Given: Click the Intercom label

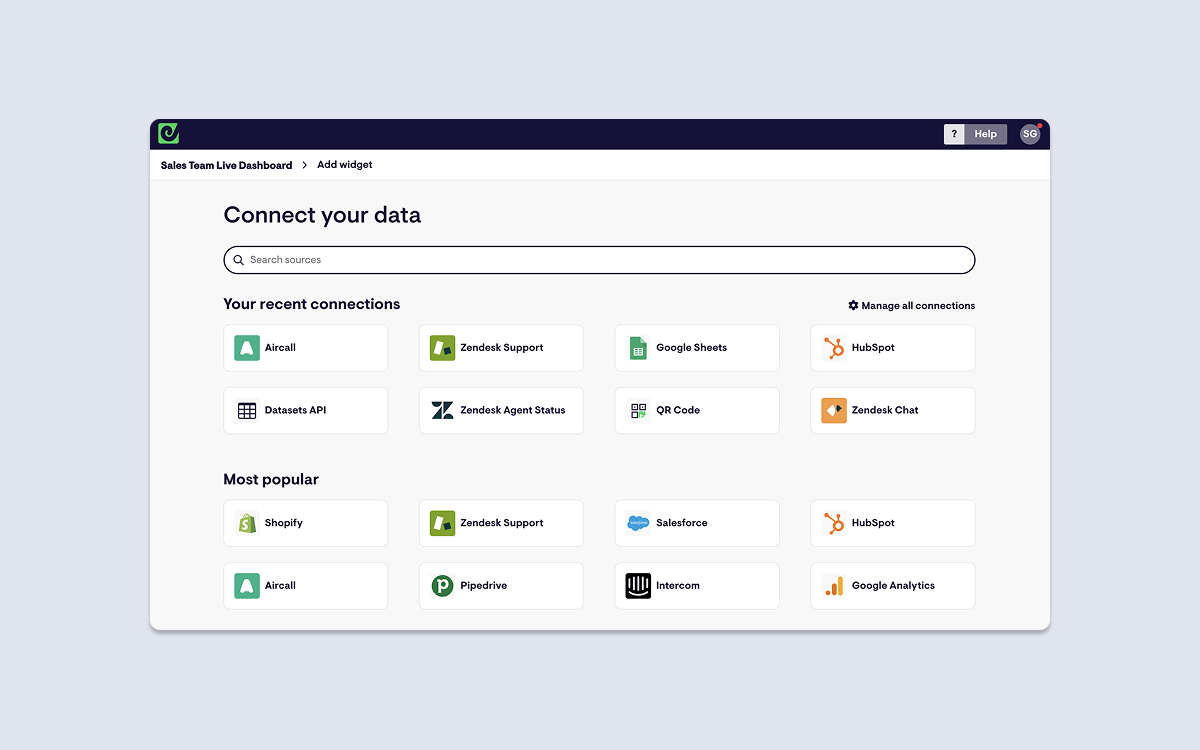Looking at the screenshot, I should point(678,586).
